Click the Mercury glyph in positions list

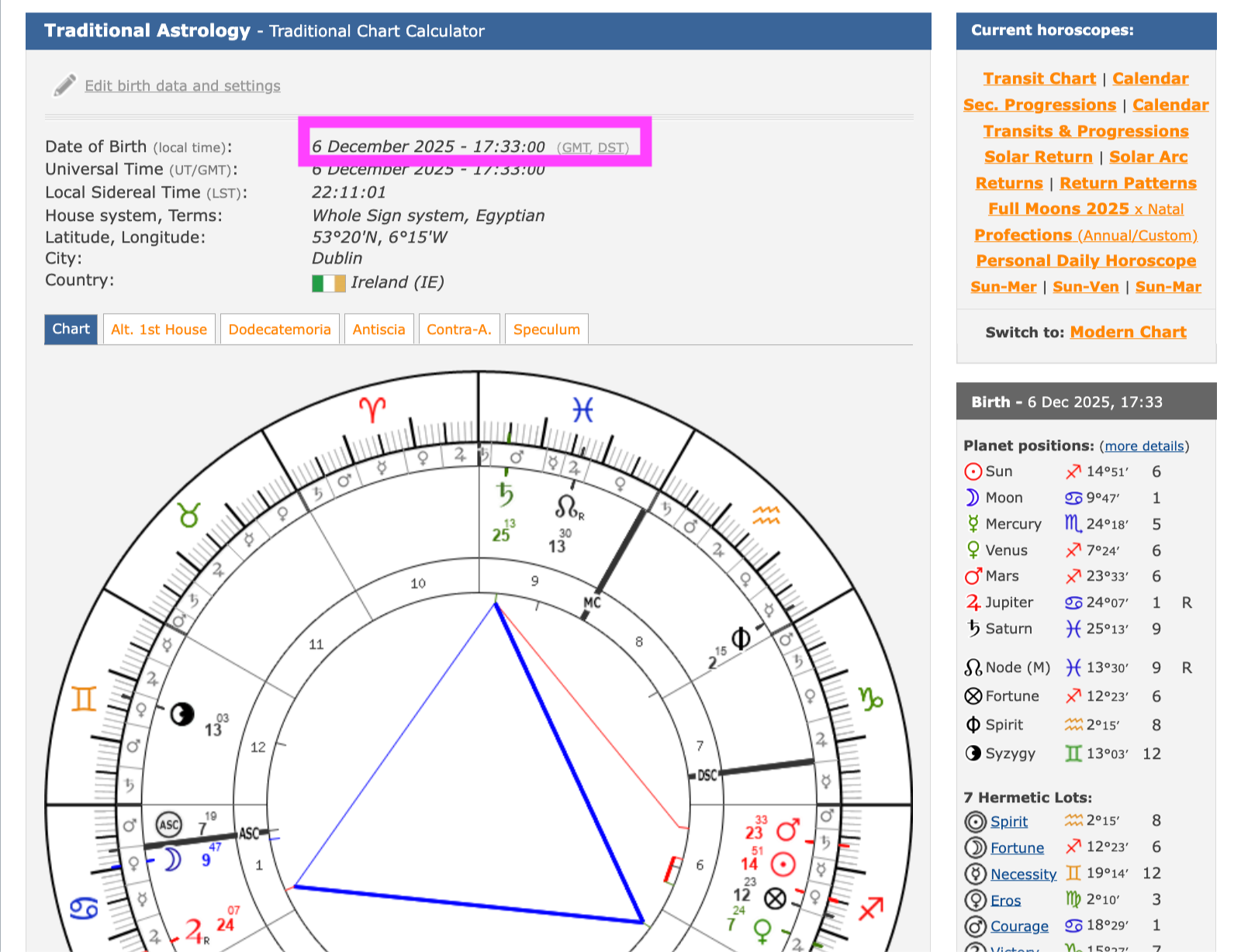(x=973, y=524)
